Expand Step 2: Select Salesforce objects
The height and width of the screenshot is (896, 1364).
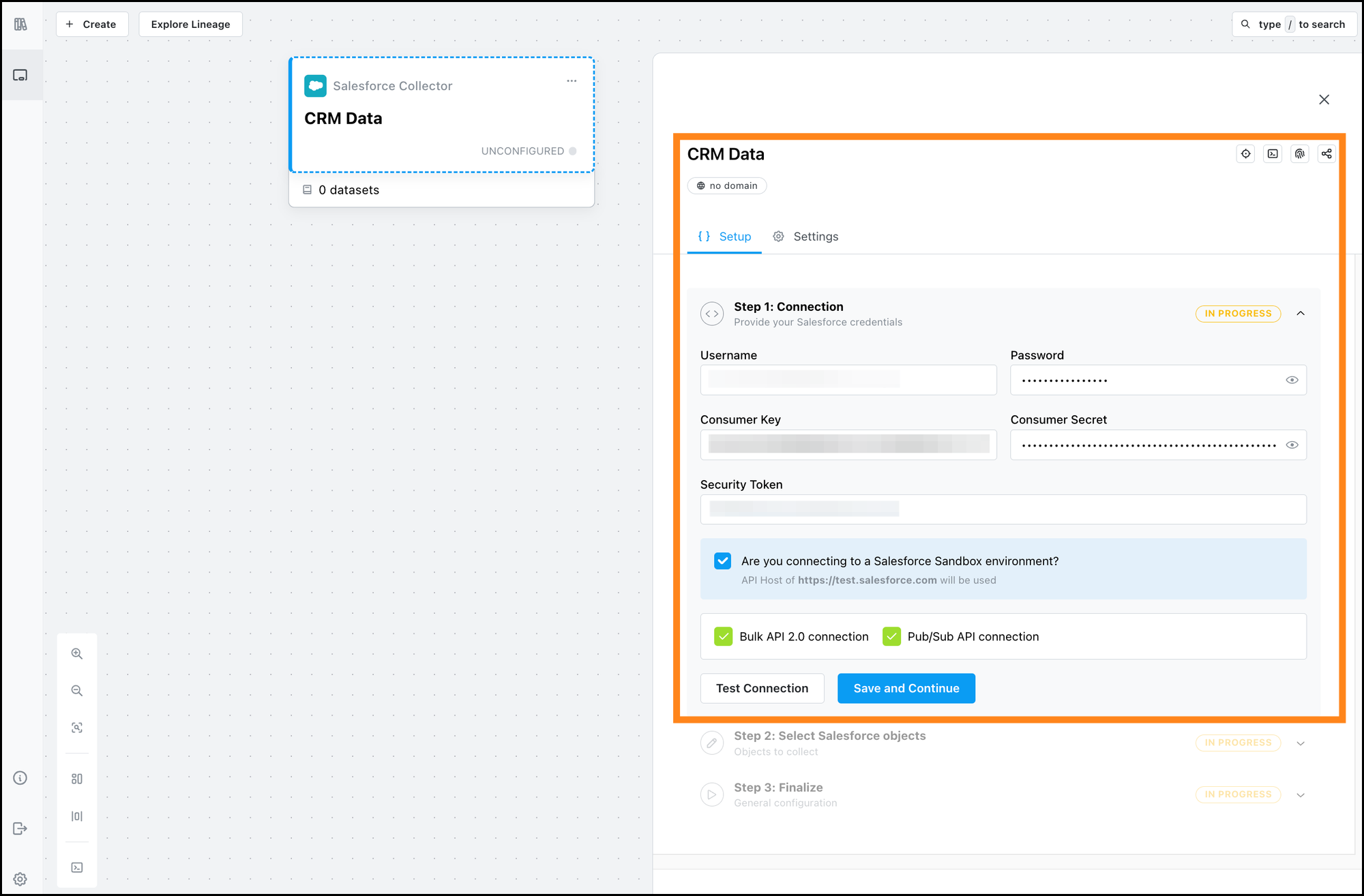click(x=1301, y=743)
